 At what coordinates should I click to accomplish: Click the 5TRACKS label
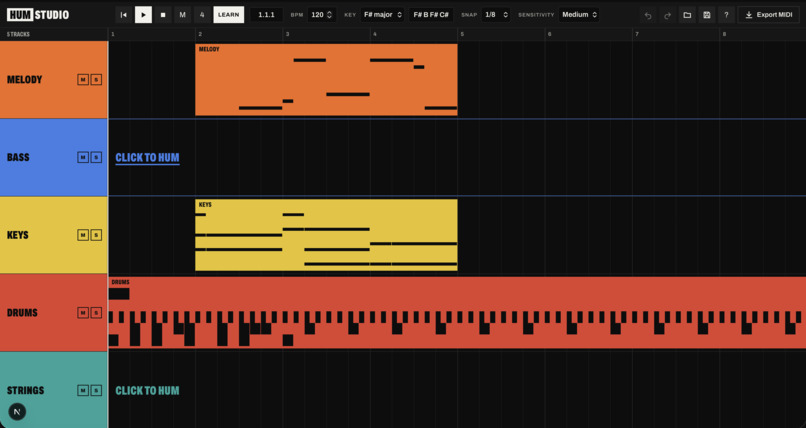click(x=19, y=34)
